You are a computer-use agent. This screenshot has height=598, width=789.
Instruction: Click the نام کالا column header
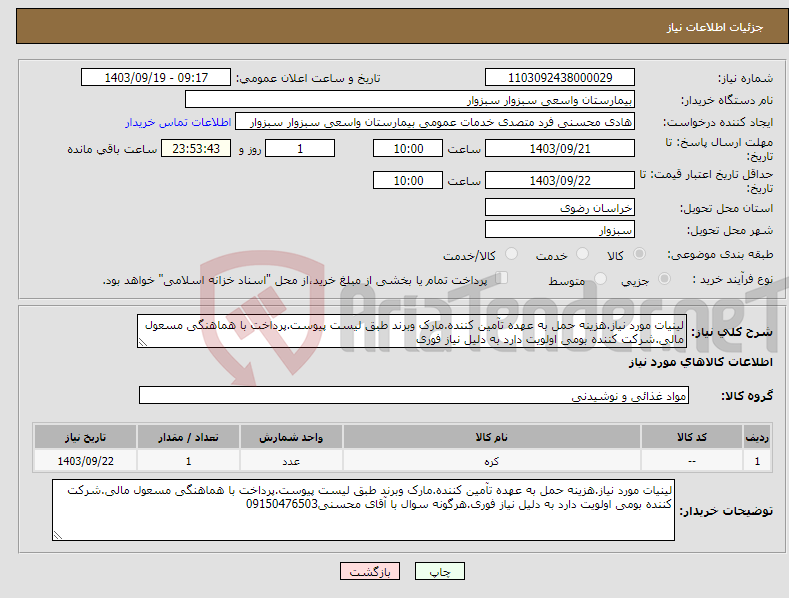point(492,437)
